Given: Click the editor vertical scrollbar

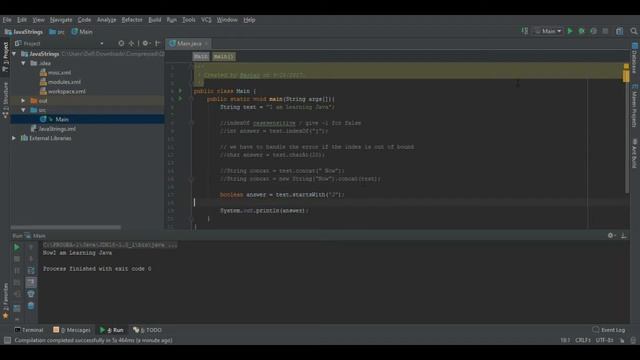Looking at the screenshot, I should point(627,129).
